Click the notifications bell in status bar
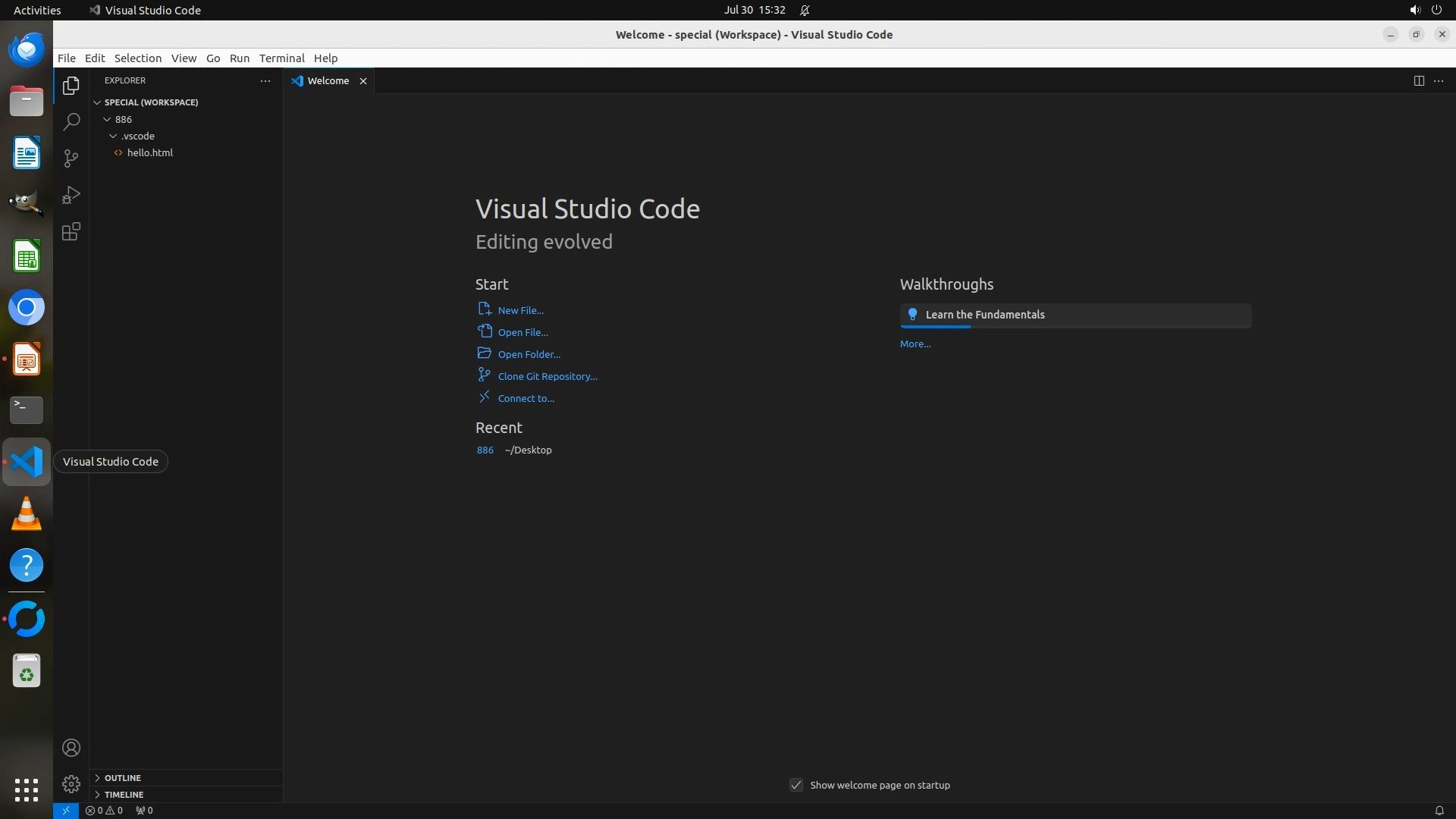The image size is (1456, 819). coord(1439,810)
